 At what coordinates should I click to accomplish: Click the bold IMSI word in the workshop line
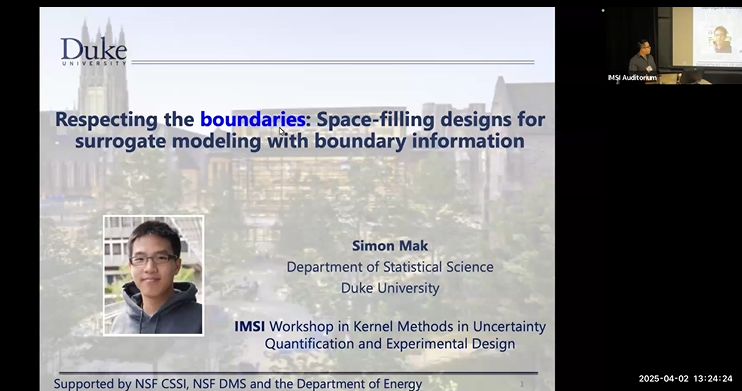pyautogui.click(x=249, y=326)
